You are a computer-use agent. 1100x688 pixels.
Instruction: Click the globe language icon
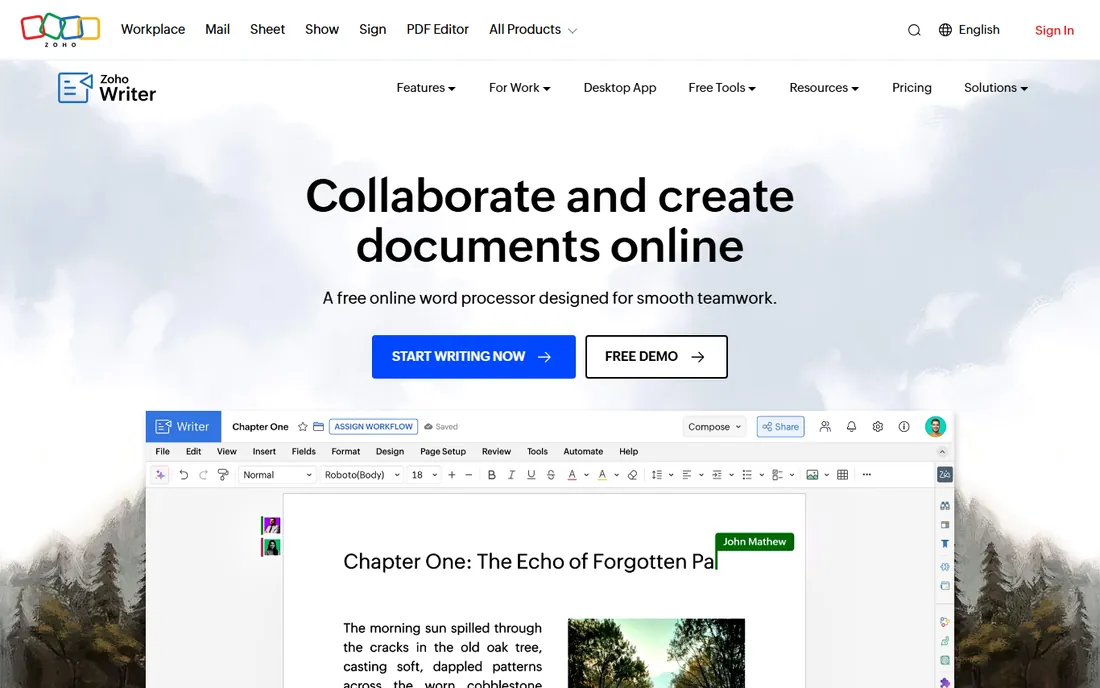pyautogui.click(x=945, y=29)
